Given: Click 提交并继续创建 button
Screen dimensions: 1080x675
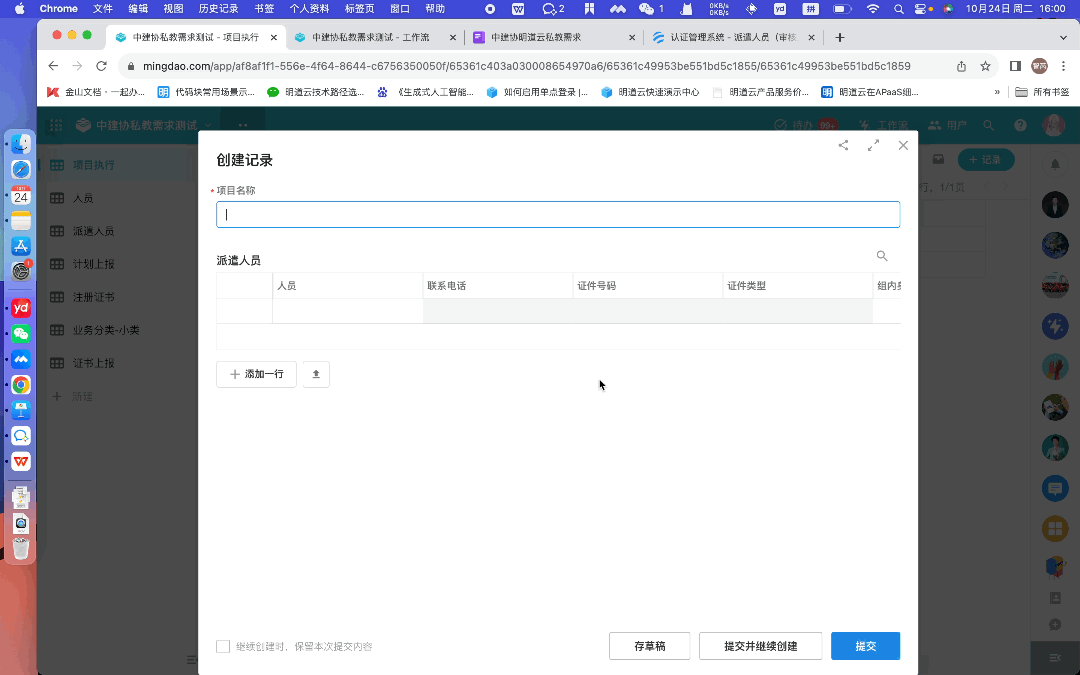Looking at the screenshot, I should coord(760,646).
